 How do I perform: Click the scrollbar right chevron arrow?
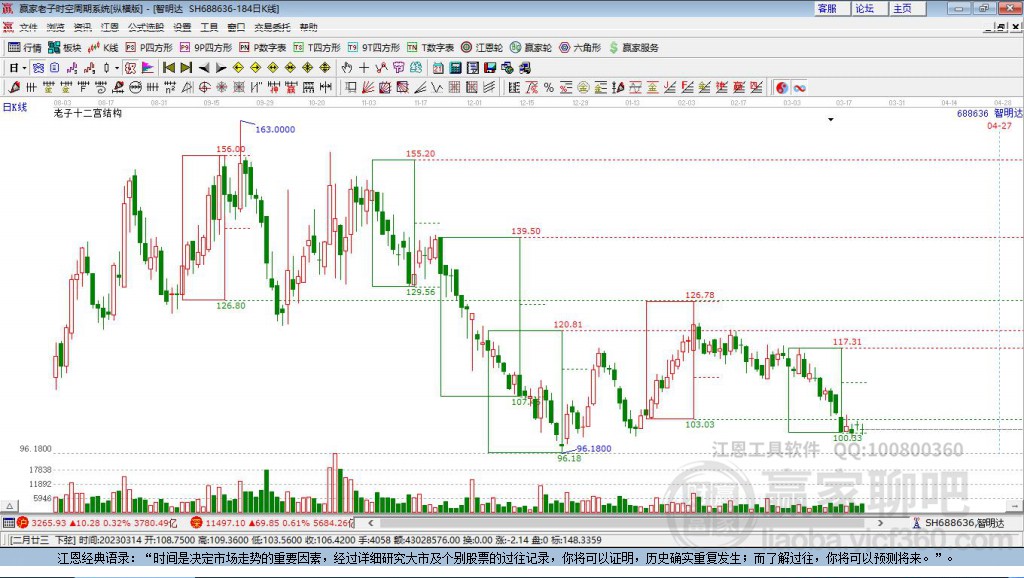click(x=880, y=522)
